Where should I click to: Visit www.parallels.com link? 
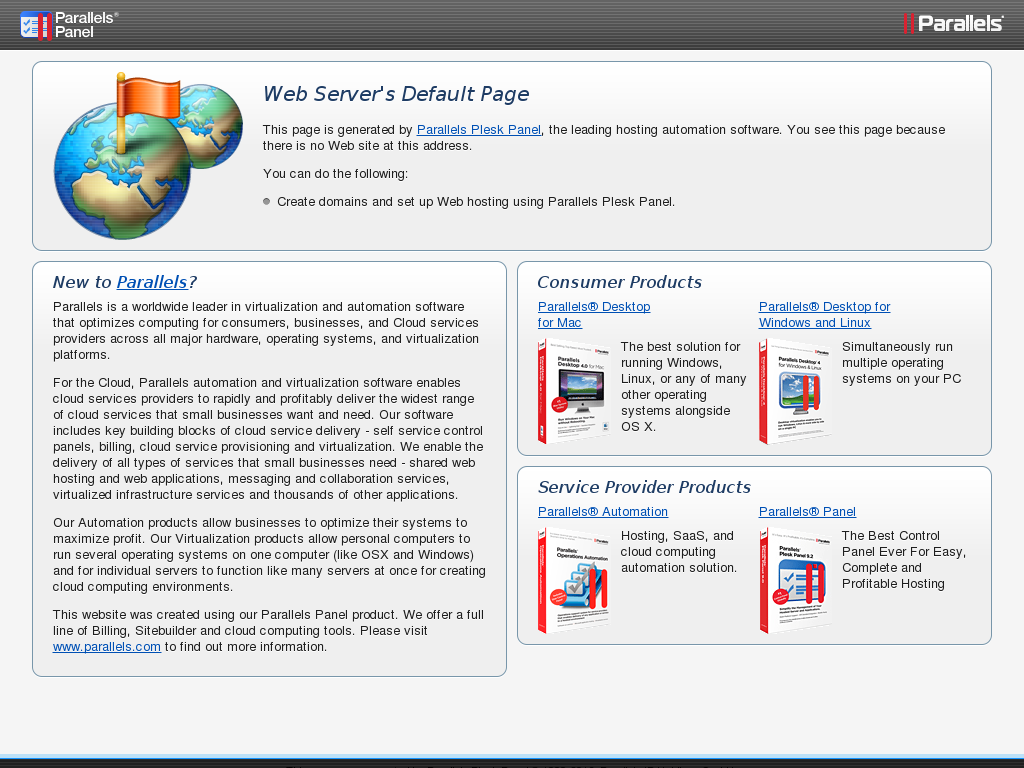pos(106,647)
